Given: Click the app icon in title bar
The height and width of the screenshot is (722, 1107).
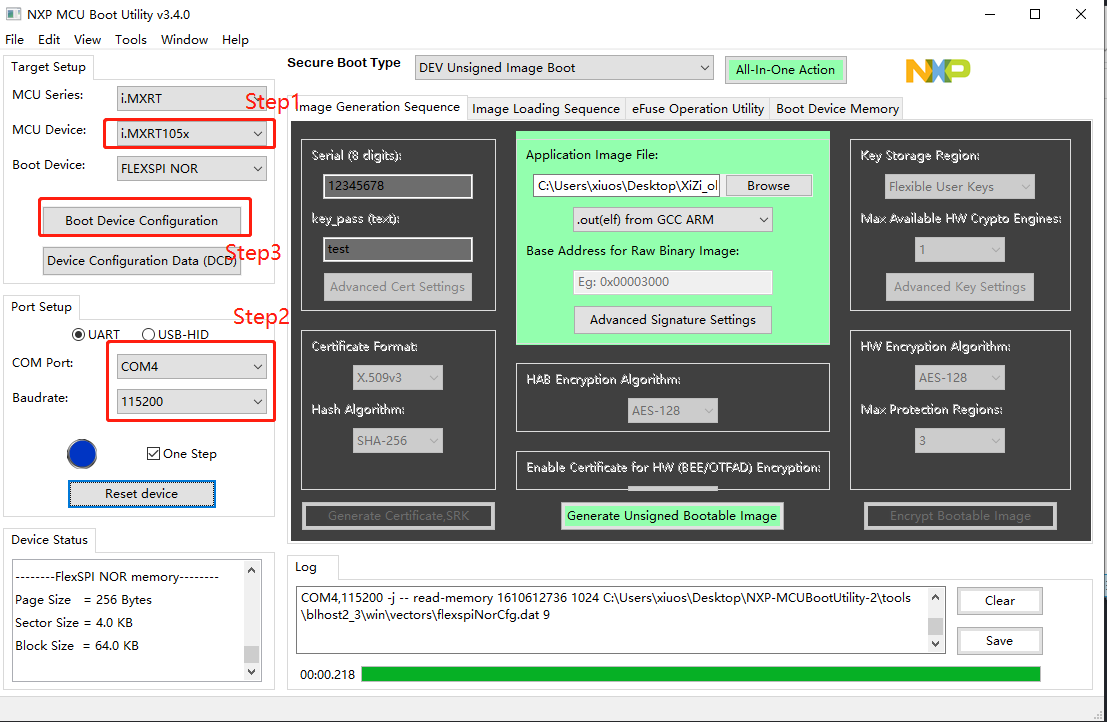Looking at the screenshot, I should coord(13,15).
